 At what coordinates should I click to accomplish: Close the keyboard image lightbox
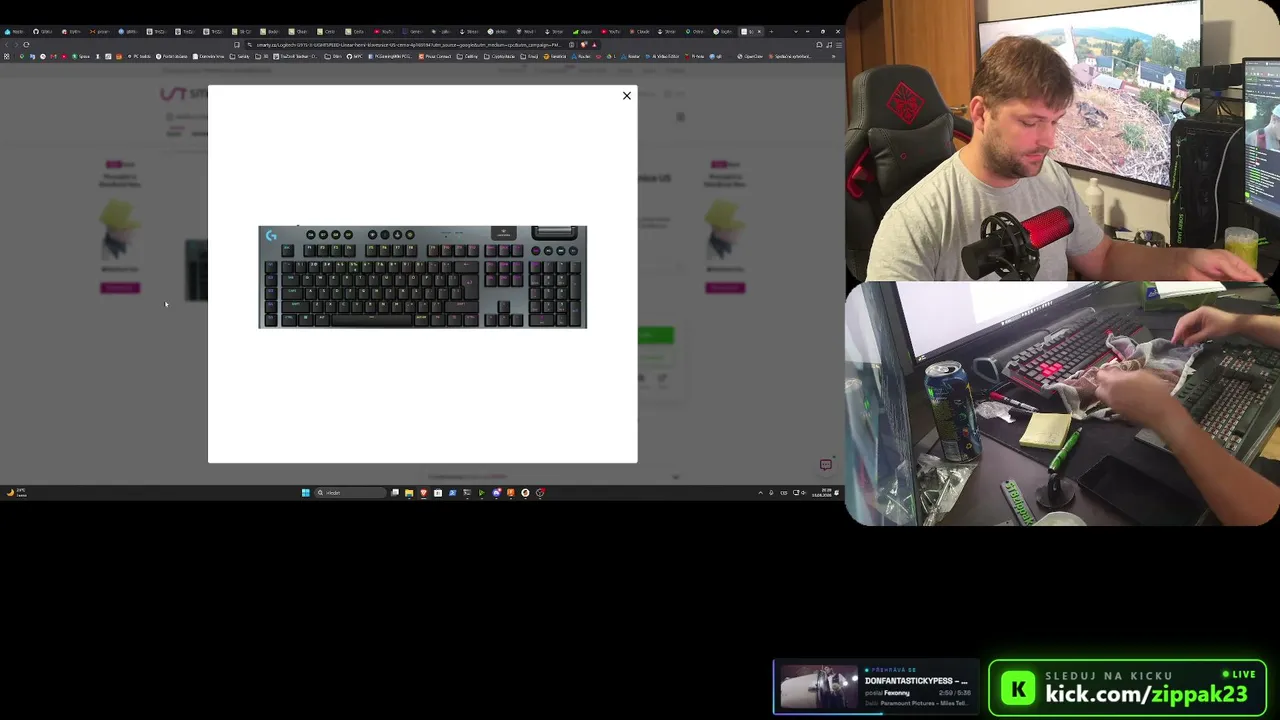click(627, 96)
